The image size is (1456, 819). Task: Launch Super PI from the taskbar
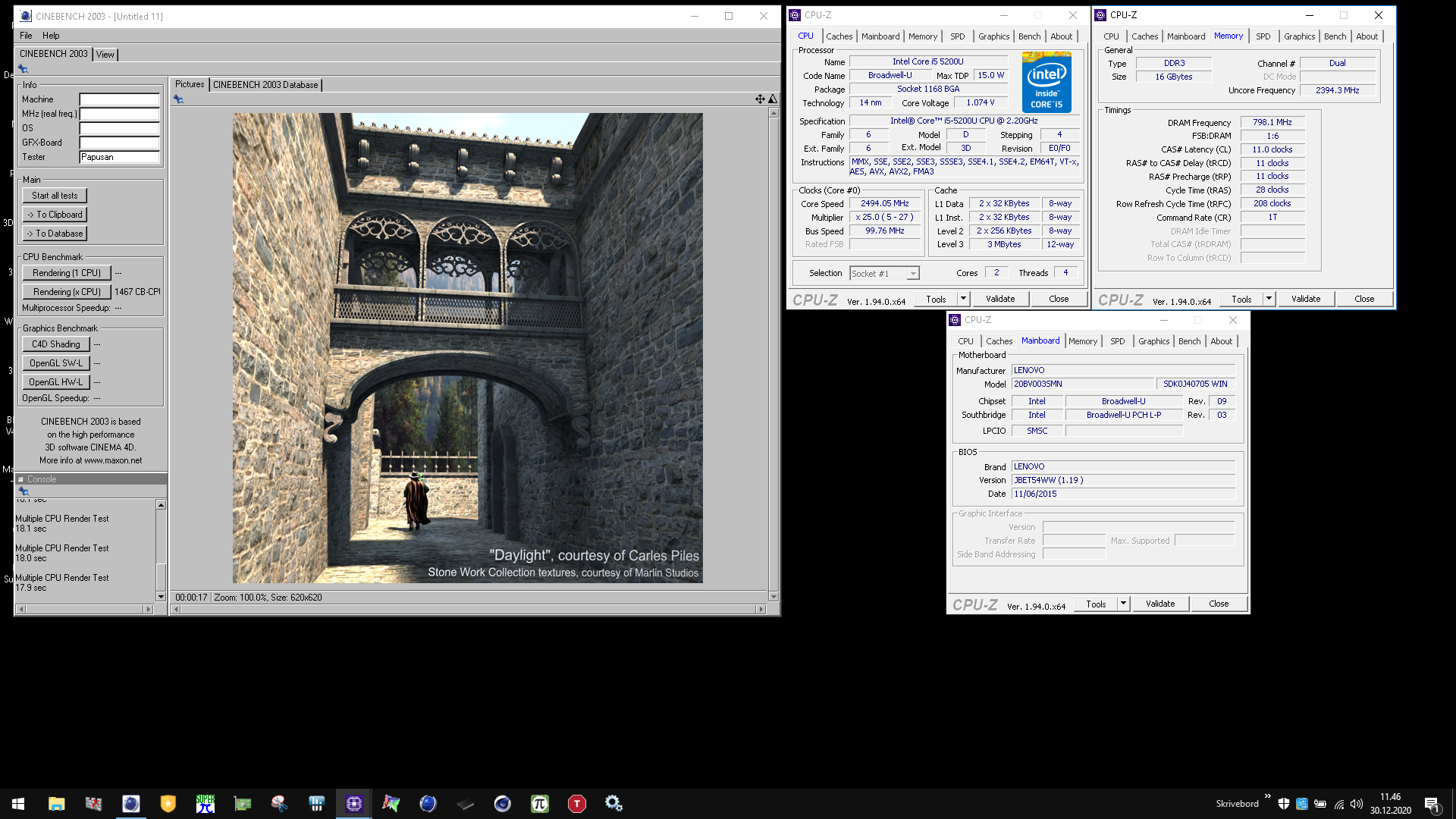click(206, 804)
